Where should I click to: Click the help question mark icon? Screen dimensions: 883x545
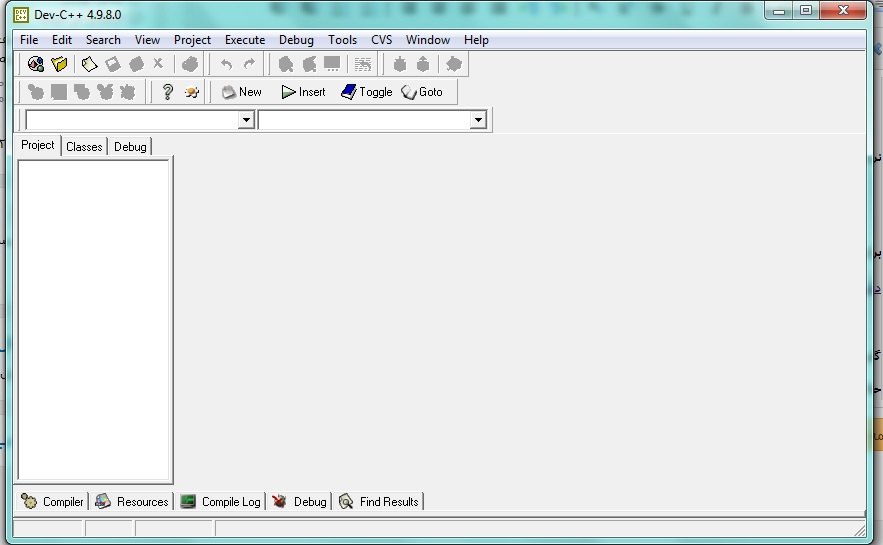167,92
